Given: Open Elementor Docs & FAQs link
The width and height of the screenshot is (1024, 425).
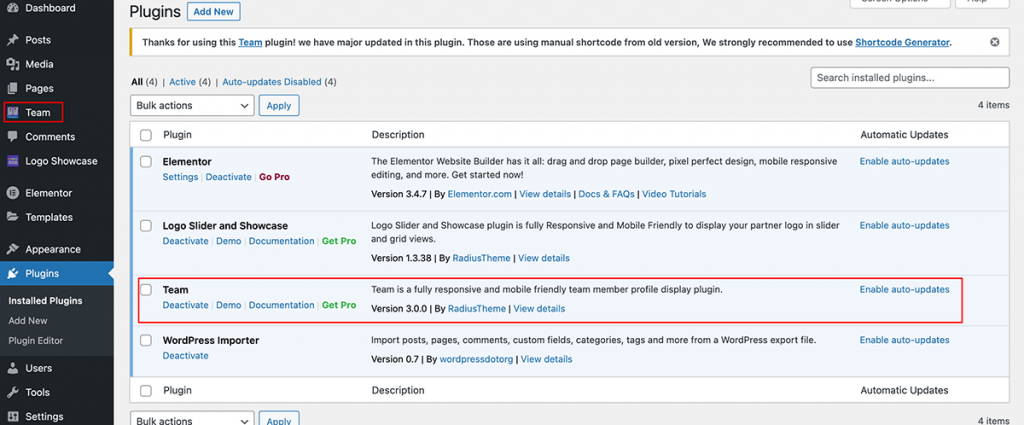Looking at the screenshot, I should coord(607,194).
